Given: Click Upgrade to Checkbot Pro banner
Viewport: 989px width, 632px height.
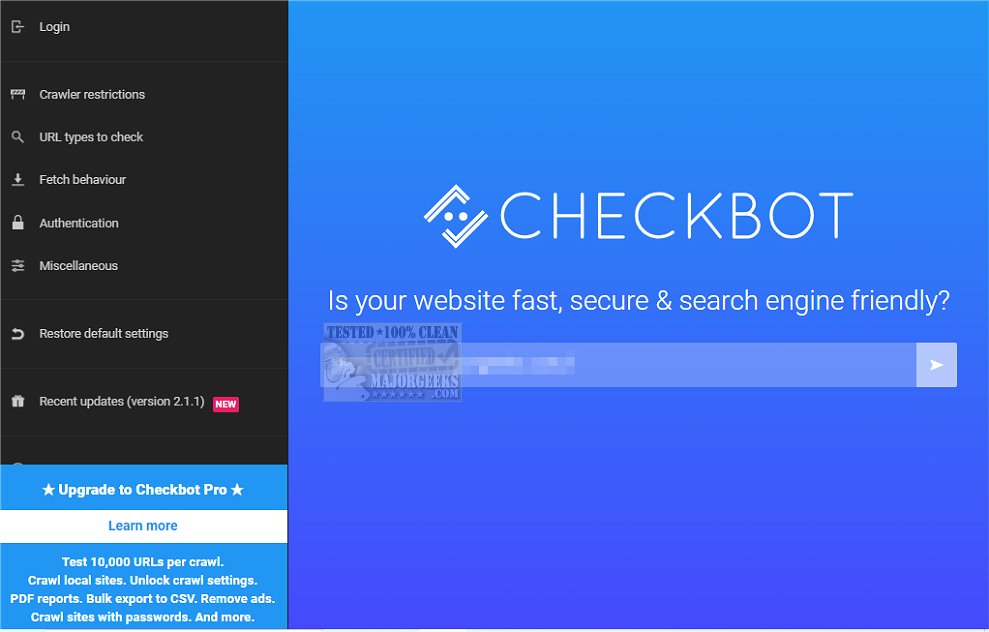Looking at the screenshot, I should tap(143, 489).
